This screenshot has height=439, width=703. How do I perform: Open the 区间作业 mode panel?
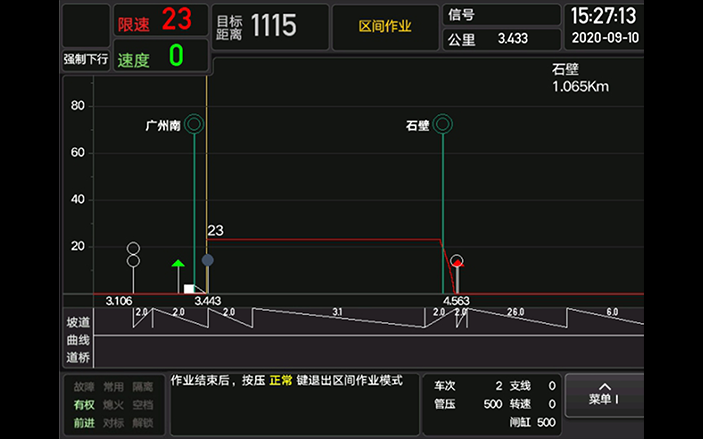tap(385, 27)
